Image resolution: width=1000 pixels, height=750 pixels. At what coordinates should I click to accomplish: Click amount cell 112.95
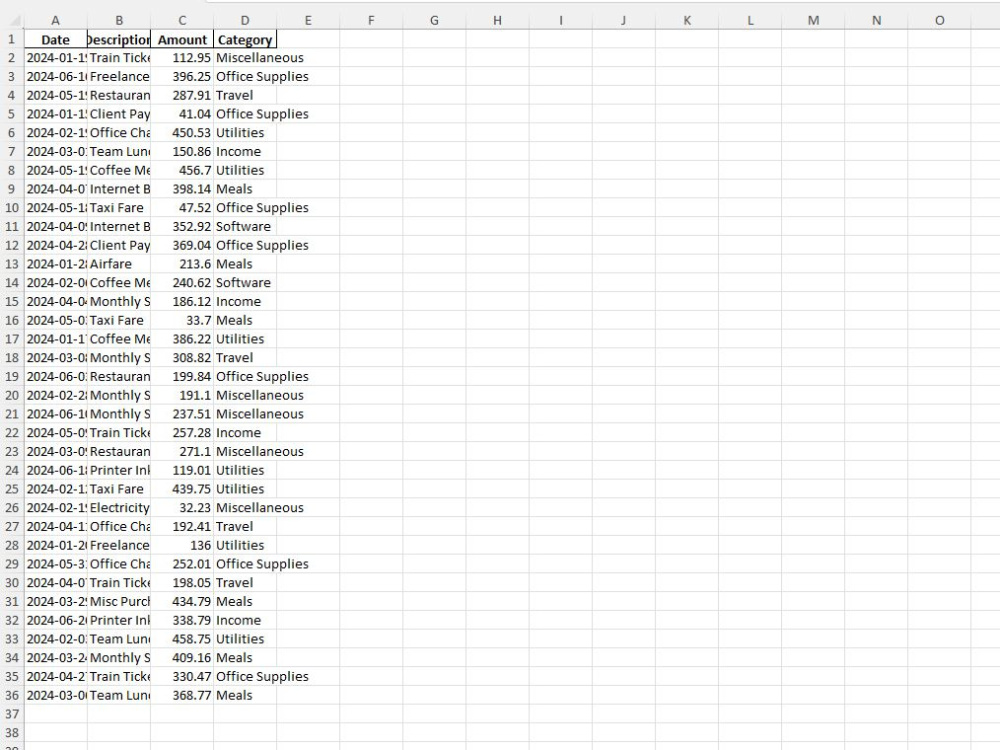[x=182, y=58]
